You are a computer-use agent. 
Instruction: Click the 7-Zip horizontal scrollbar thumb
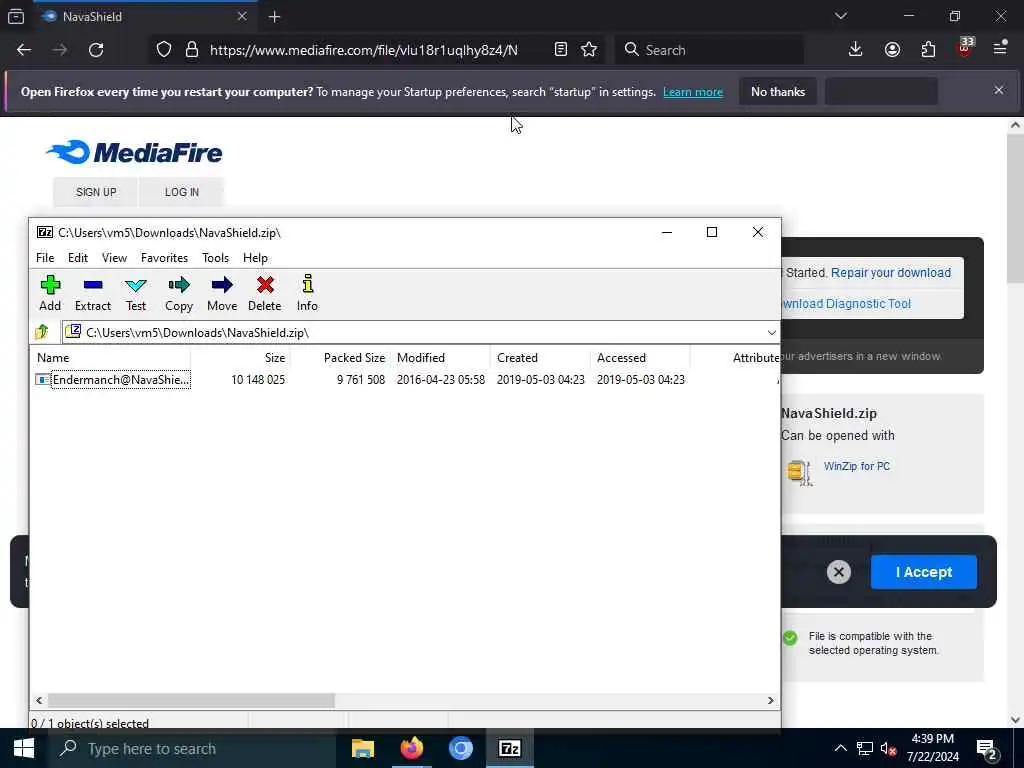191,700
